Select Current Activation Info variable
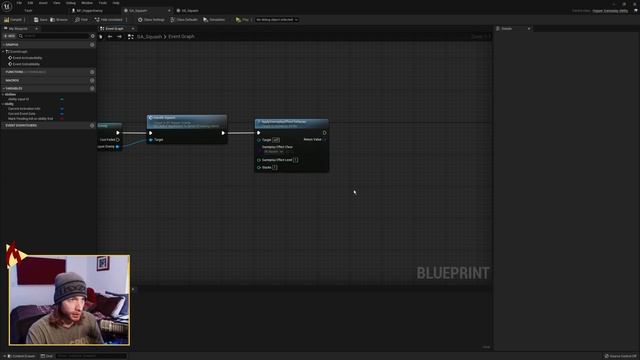640x360 pixels. 24,109
